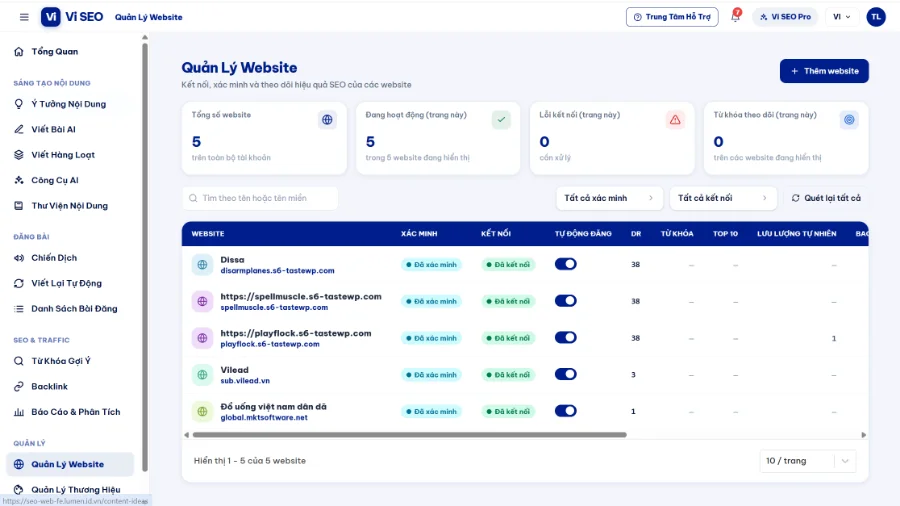Select Quản Lý Website in sidebar
This screenshot has width=900, height=506.
tap(70, 465)
